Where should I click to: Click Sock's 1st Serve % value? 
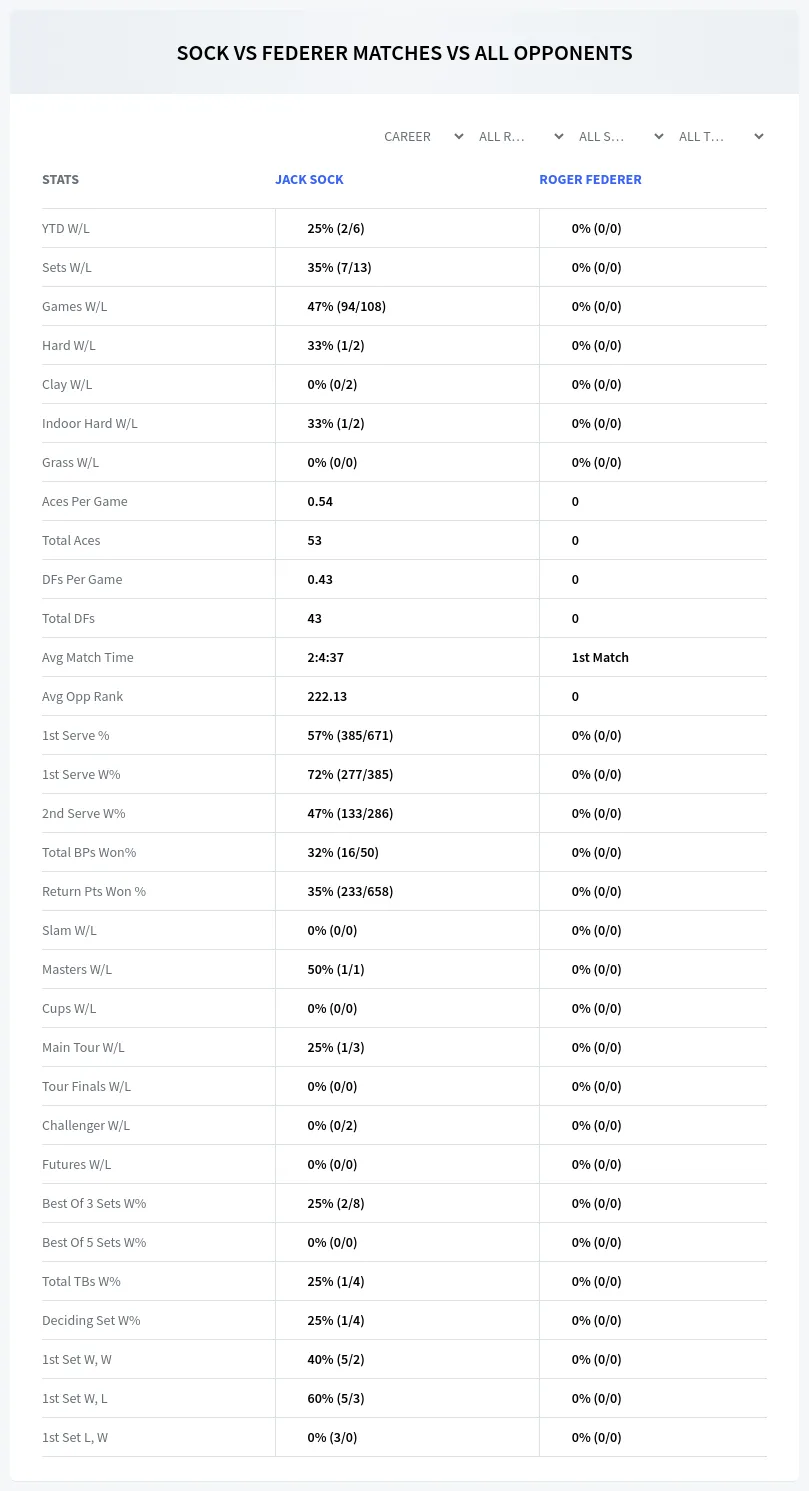[x=350, y=735]
